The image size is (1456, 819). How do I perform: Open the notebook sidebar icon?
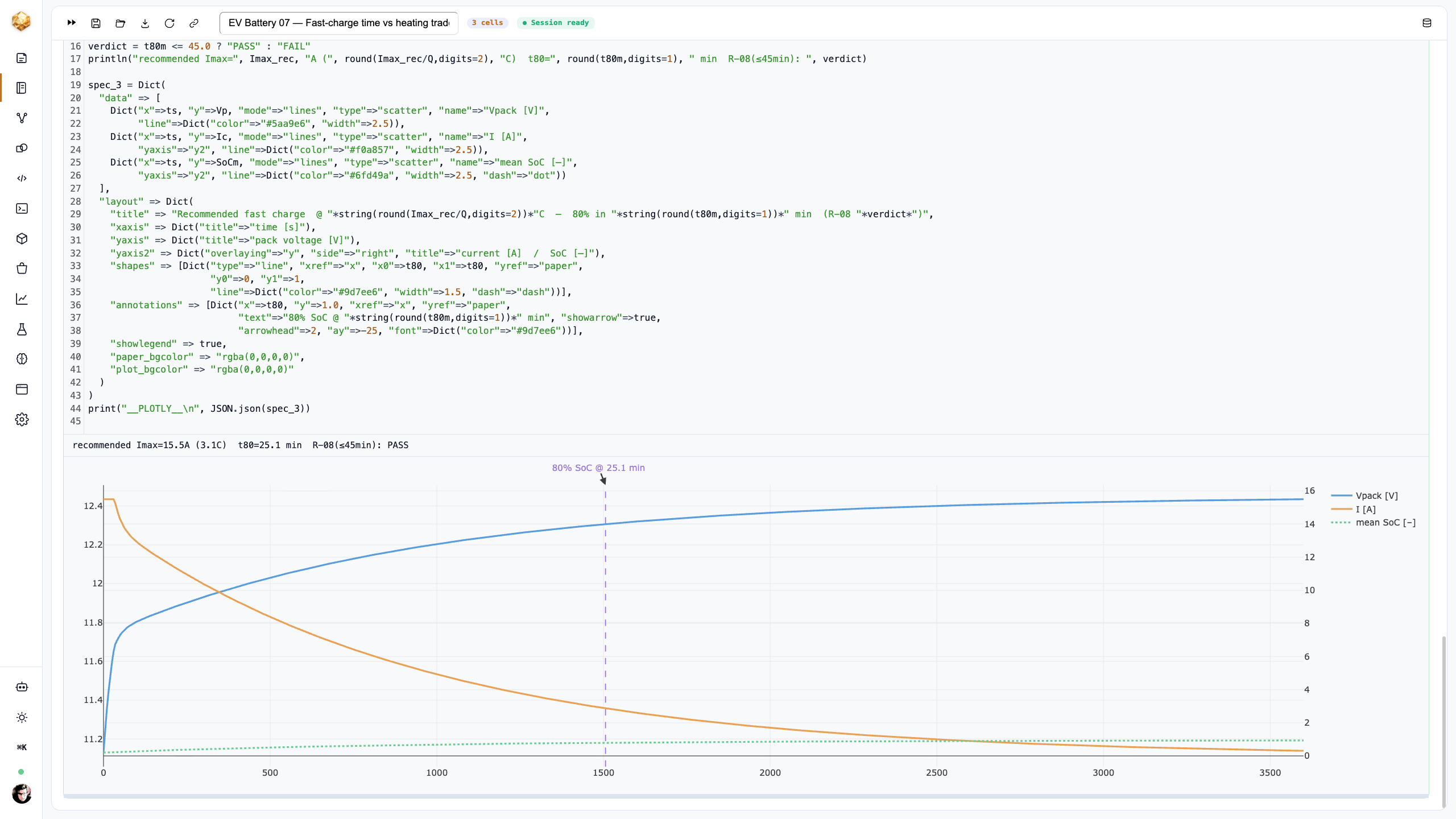22,88
